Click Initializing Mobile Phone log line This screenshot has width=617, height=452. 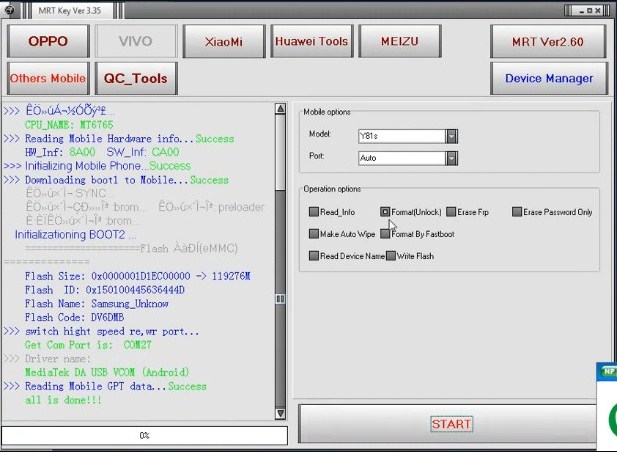point(98,166)
